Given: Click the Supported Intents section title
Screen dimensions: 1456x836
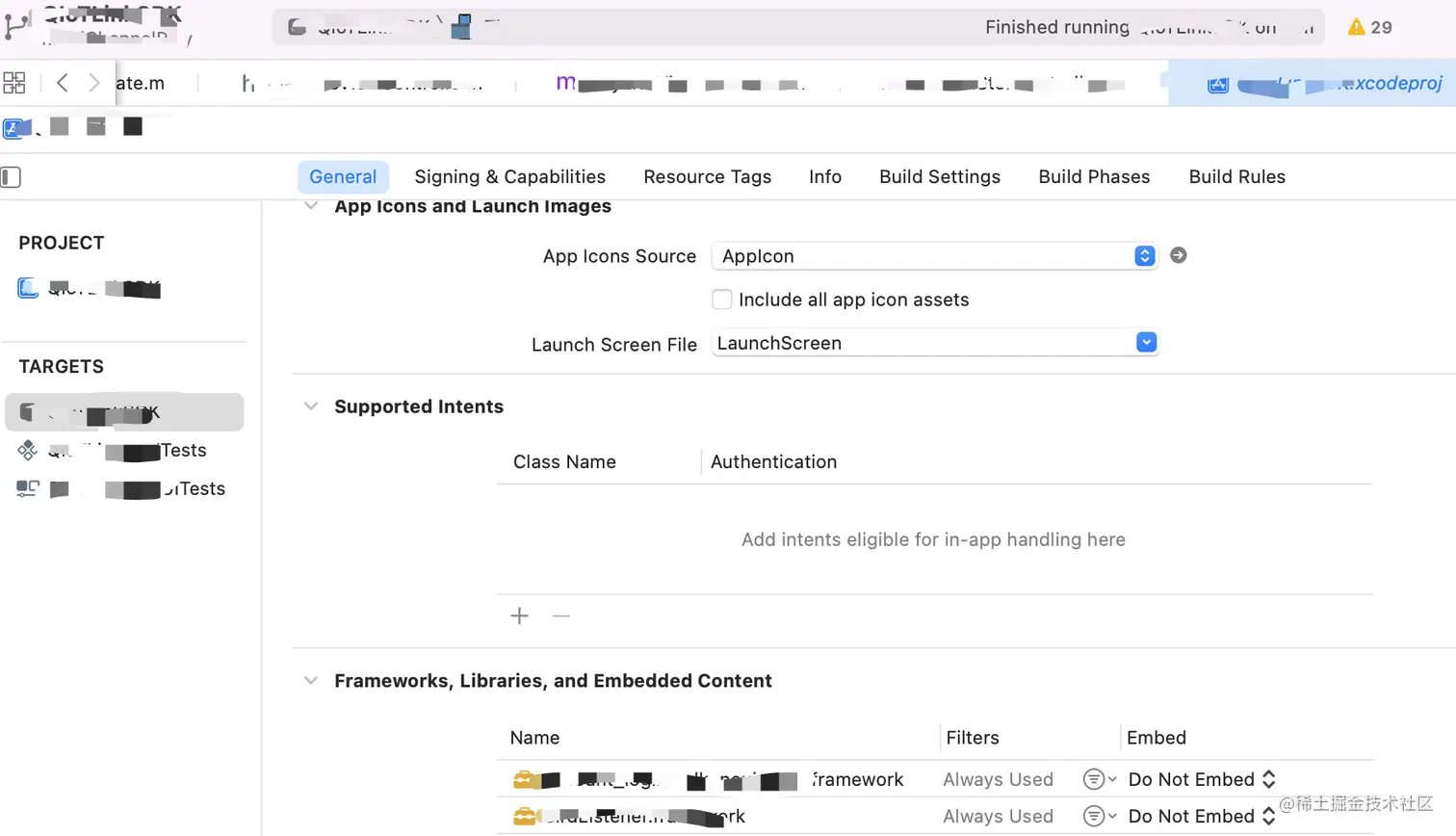Looking at the screenshot, I should (x=419, y=406).
